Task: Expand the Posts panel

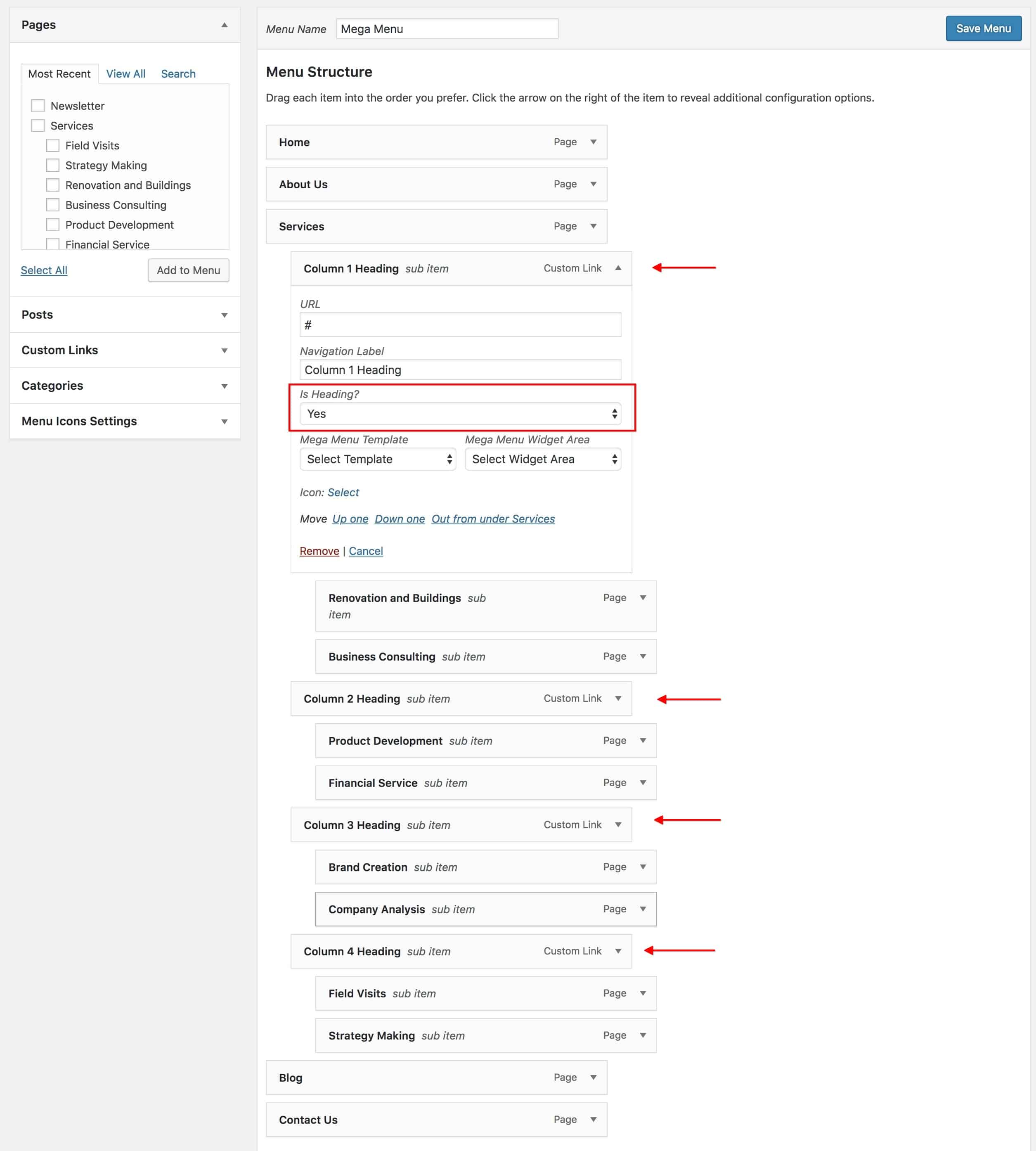Action: click(224, 315)
